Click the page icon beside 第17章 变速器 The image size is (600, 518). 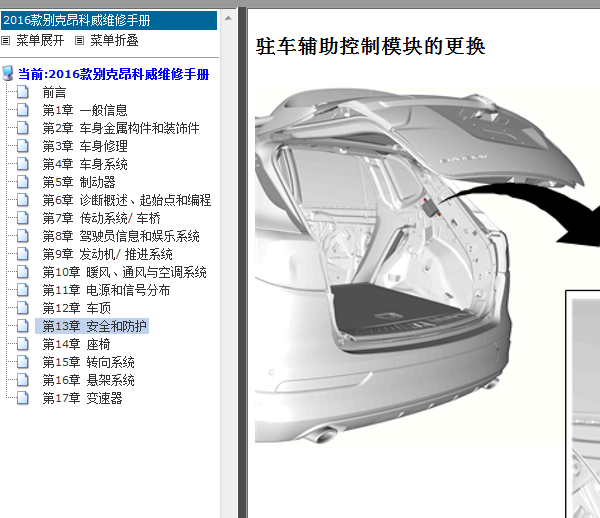[x=23, y=398]
